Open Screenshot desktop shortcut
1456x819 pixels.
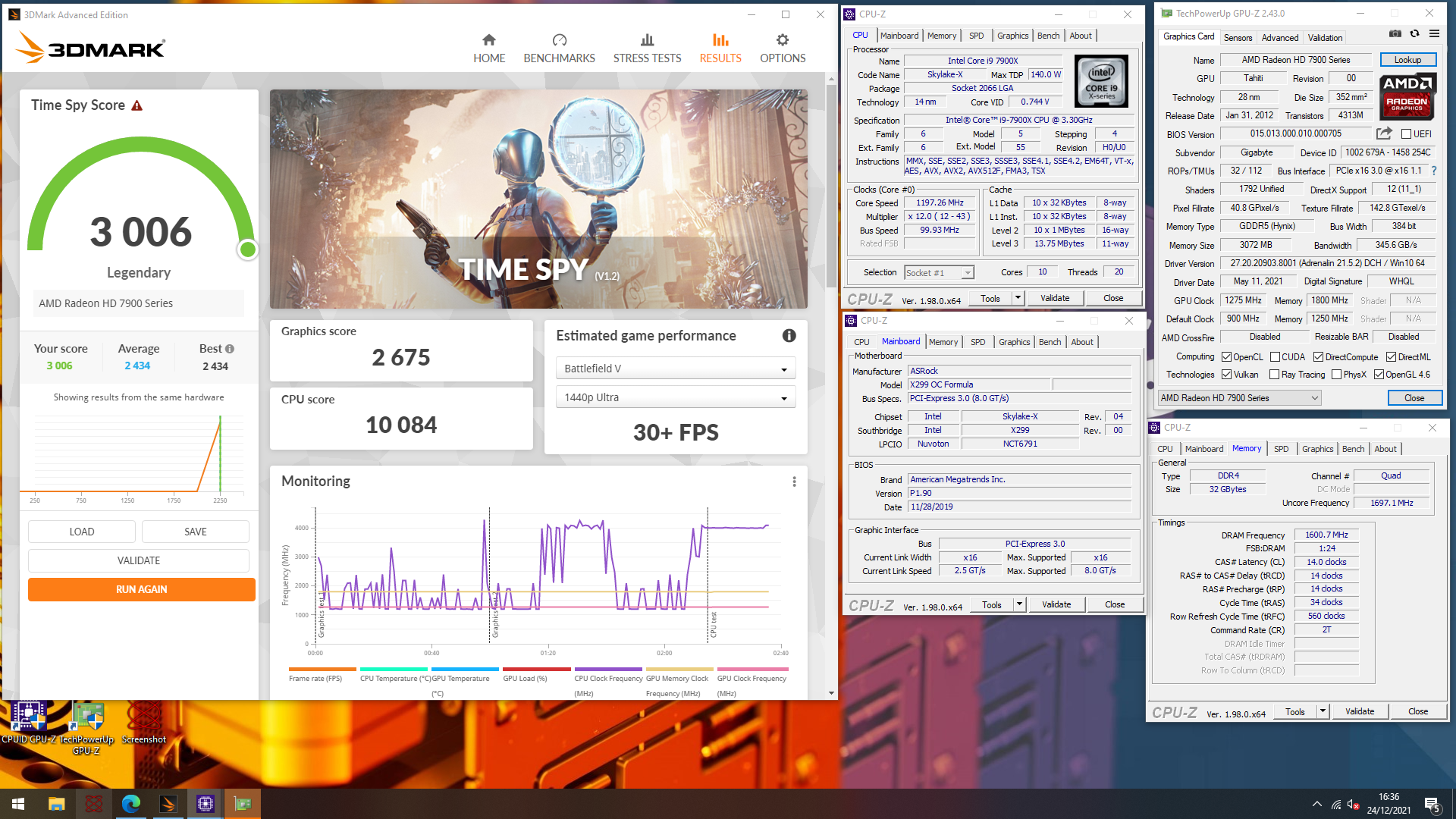coord(144,723)
